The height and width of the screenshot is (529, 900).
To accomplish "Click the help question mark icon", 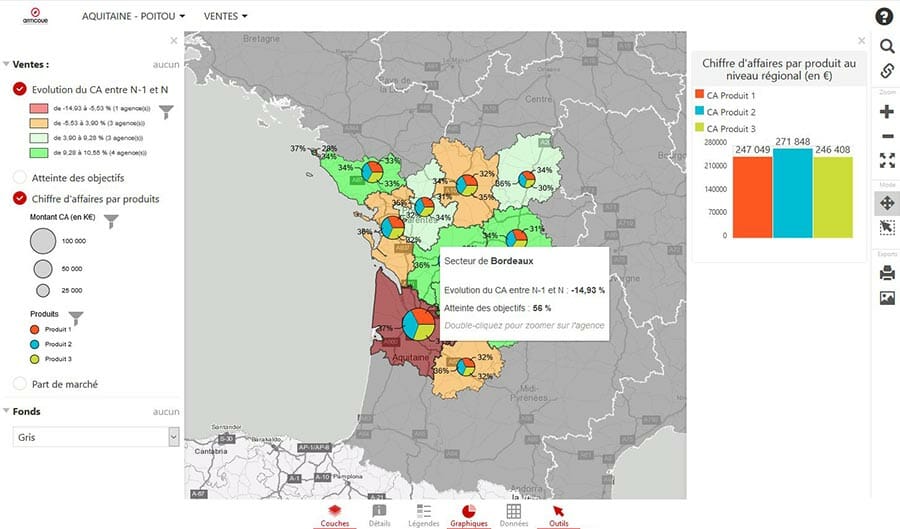I will coord(885,16).
